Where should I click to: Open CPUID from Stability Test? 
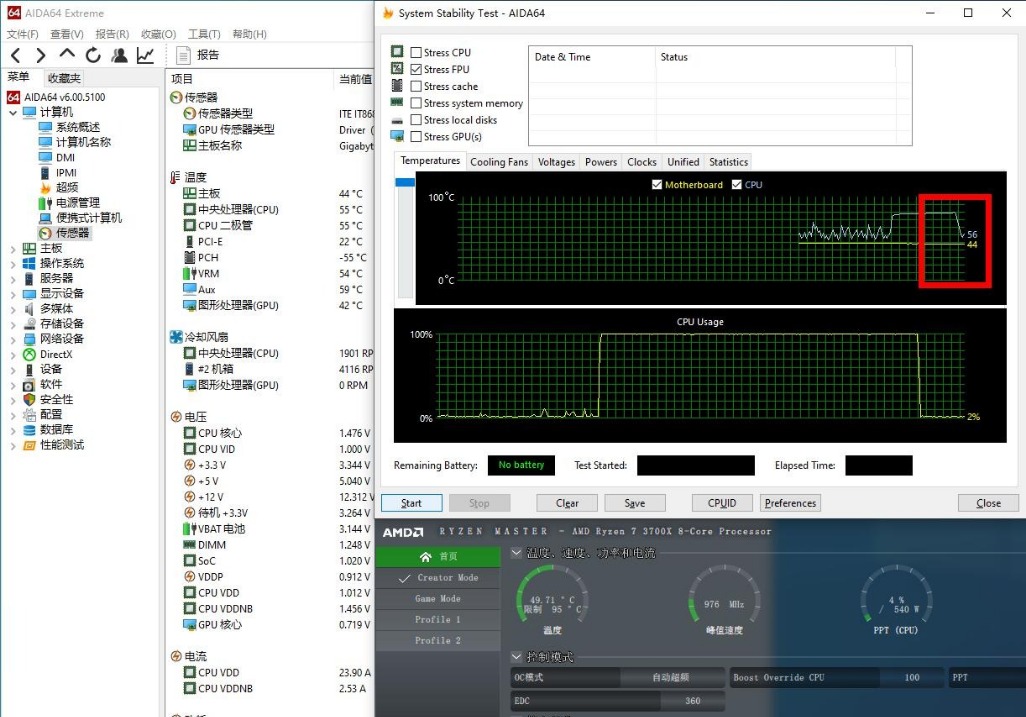(722, 503)
